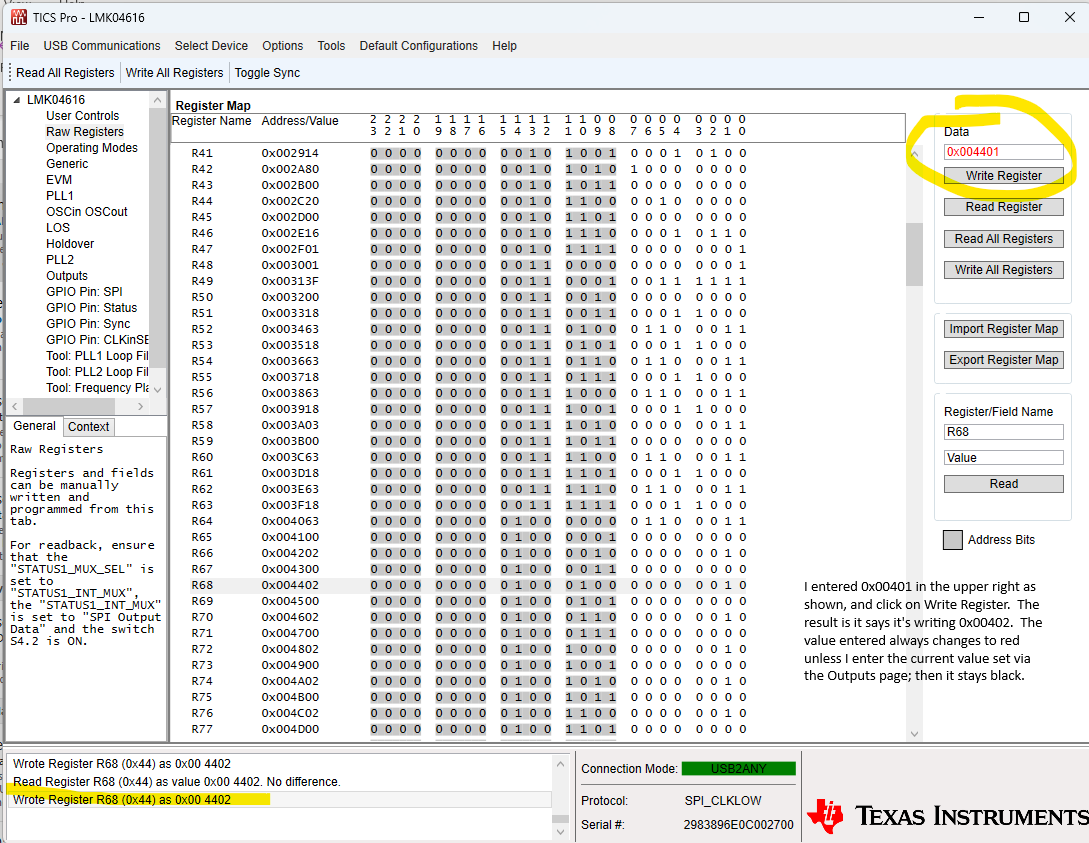Open the Default Configurations menu
The image size is (1089, 843).
pos(418,46)
